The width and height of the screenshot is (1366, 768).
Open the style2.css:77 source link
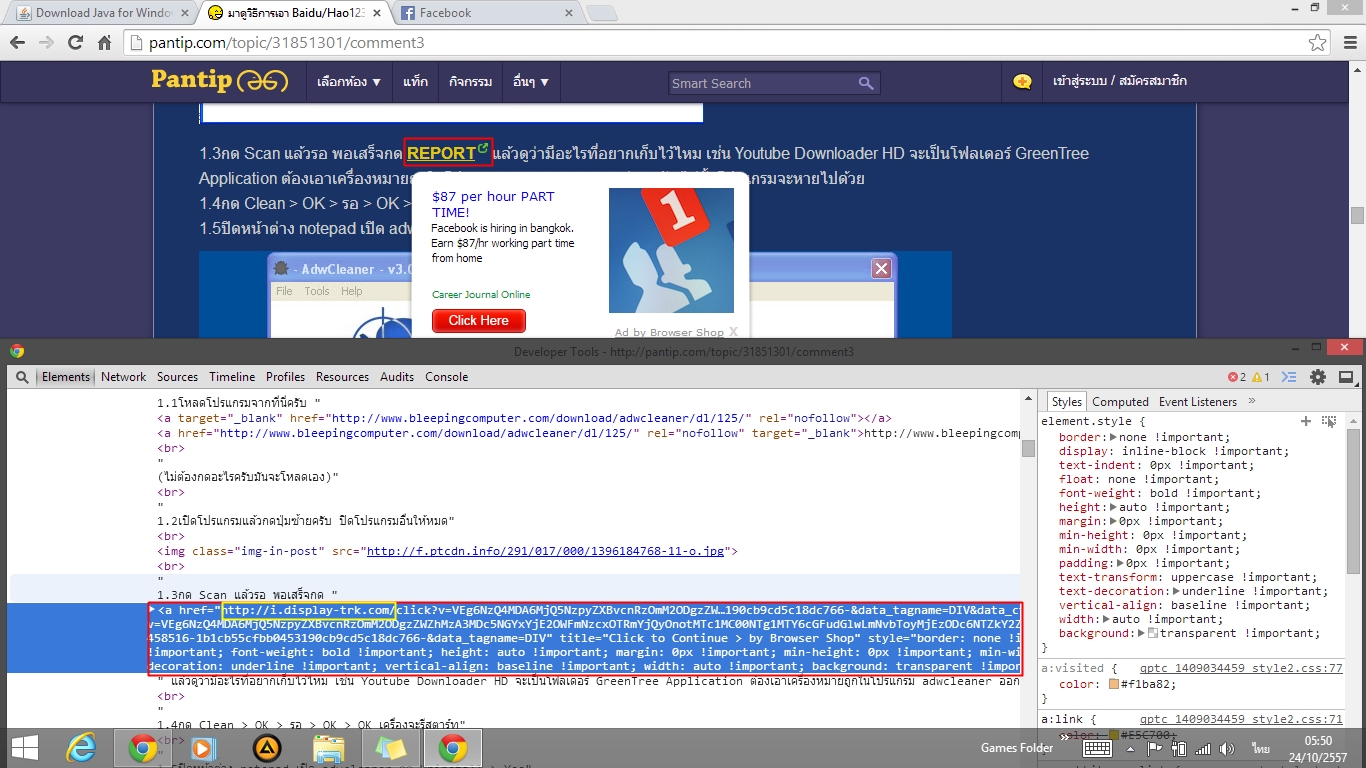tap(1241, 668)
